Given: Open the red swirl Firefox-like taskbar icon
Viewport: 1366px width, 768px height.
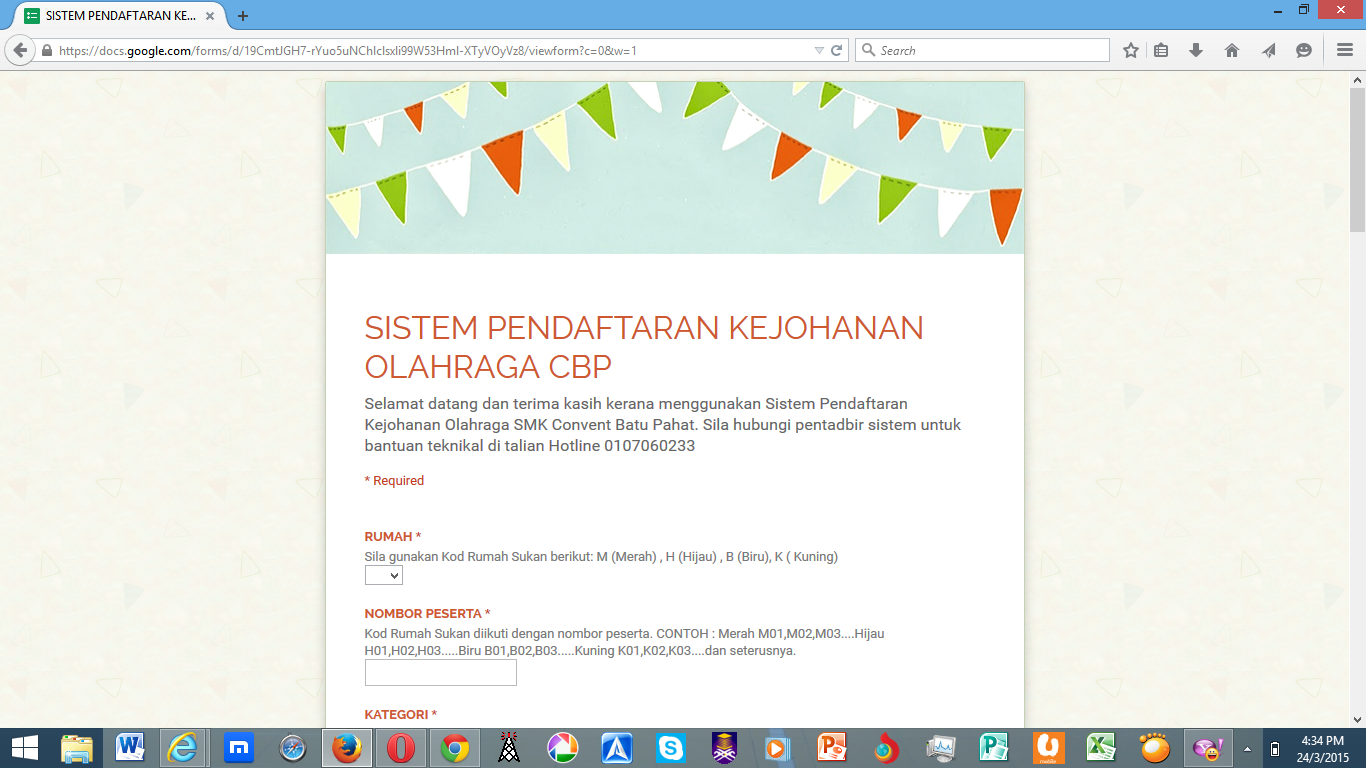Looking at the screenshot, I should pyautogui.click(x=886, y=748).
